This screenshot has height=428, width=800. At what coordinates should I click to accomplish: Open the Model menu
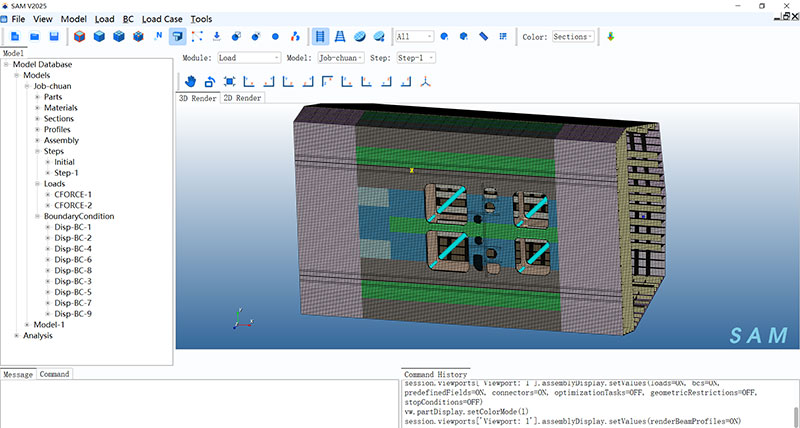[74, 19]
